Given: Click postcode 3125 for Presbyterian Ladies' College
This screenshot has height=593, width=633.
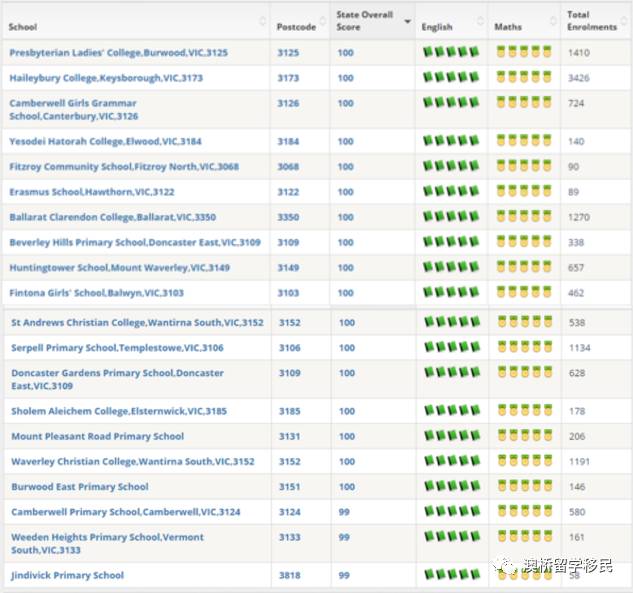Looking at the screenshot, I should click(288, 53).
